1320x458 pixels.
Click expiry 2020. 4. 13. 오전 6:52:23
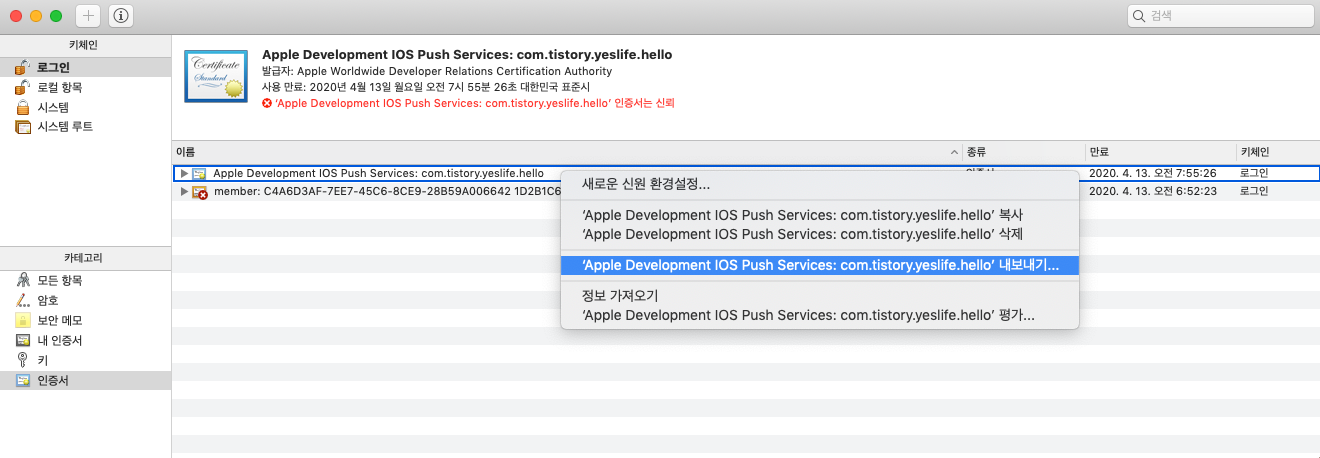coord(1152,191)
